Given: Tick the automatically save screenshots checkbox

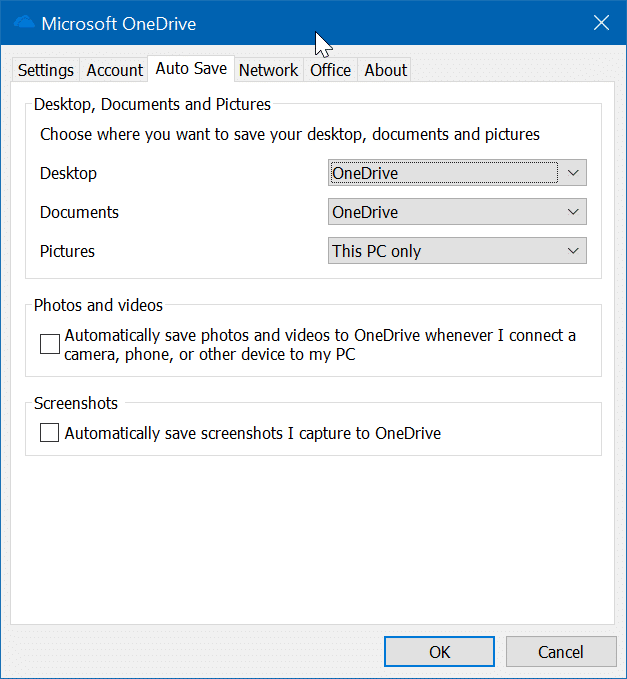Looking at the screenshot, I should pos(49,433).
